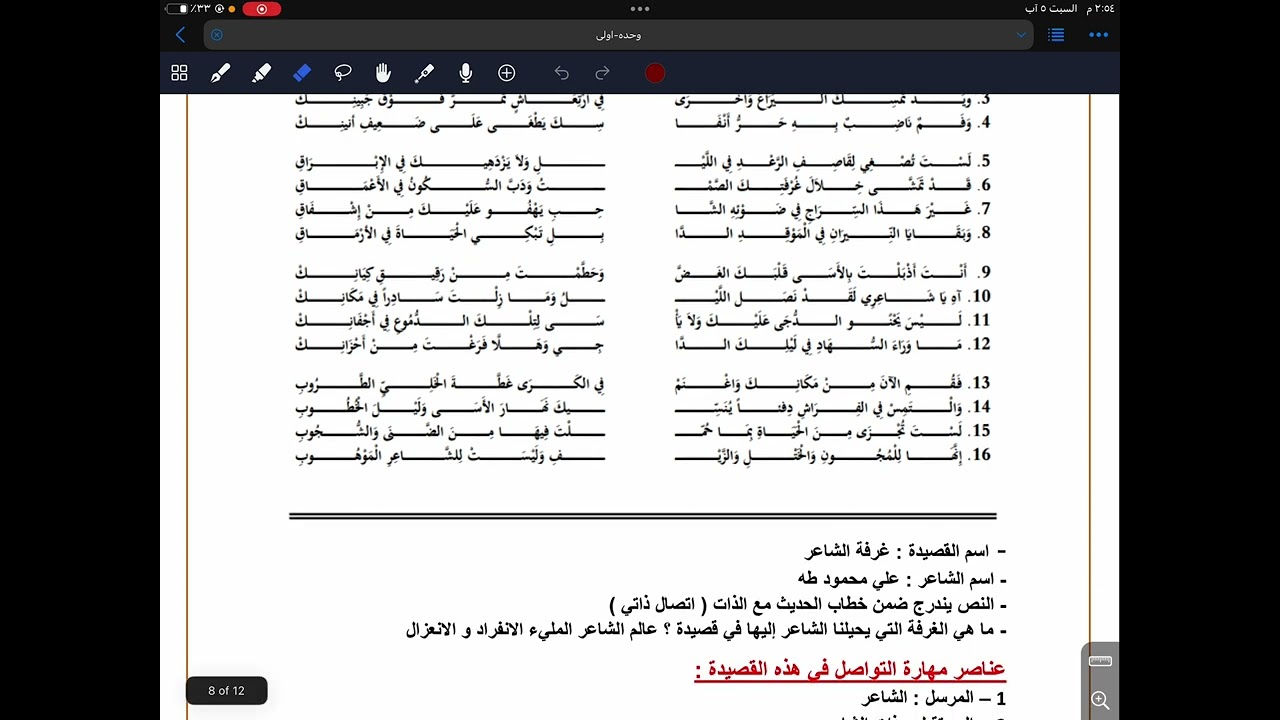
Task: Tap the multitasking three dots at top center
Action: pyautogui.click(x=640, y=9)
